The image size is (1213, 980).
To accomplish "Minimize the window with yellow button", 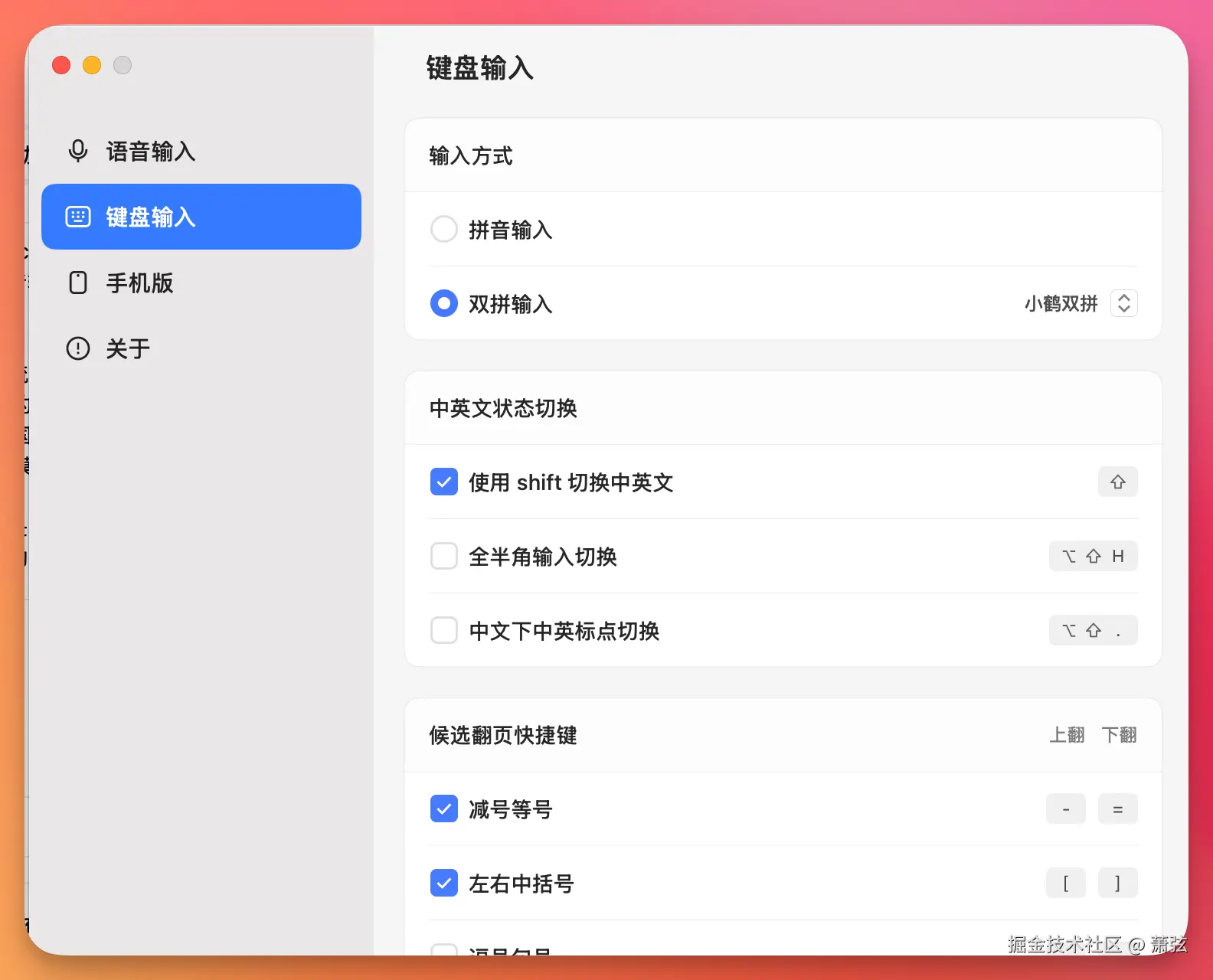I will (92, 65).
